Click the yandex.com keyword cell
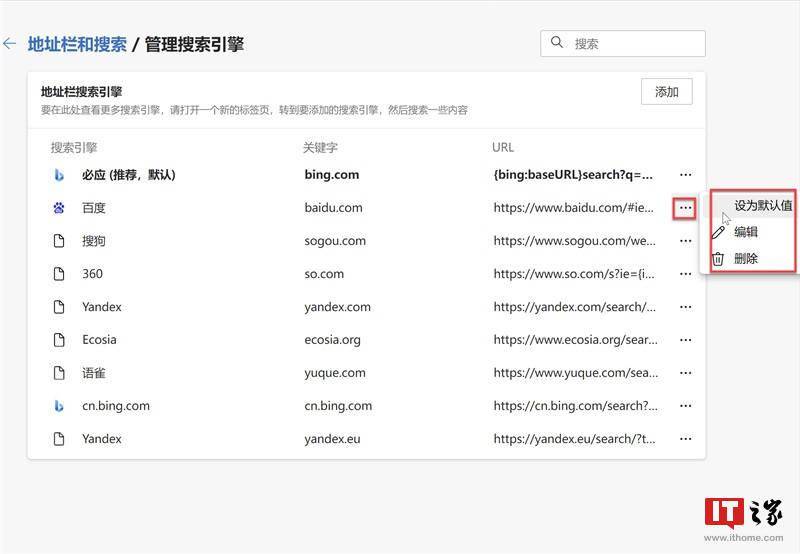The height and width of the screenshot is (554, 800). tap(338, 307)
